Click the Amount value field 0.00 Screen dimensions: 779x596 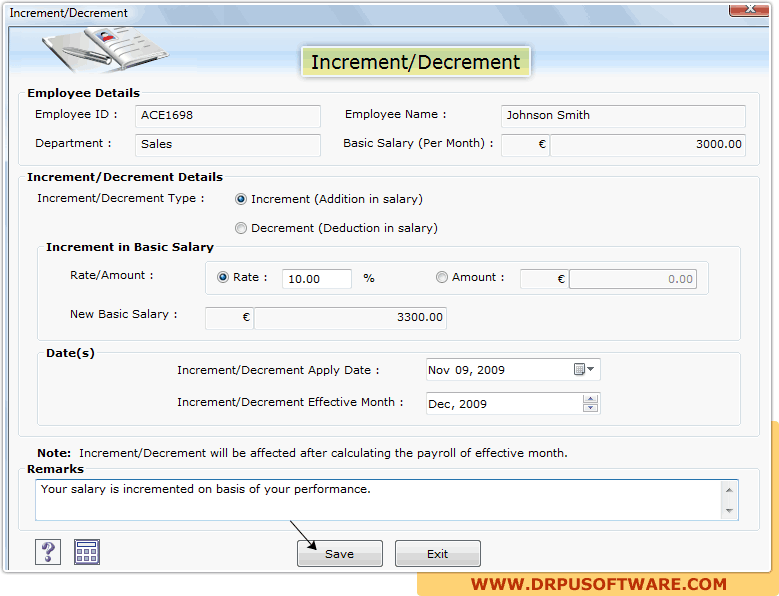(x=633, y=279)
